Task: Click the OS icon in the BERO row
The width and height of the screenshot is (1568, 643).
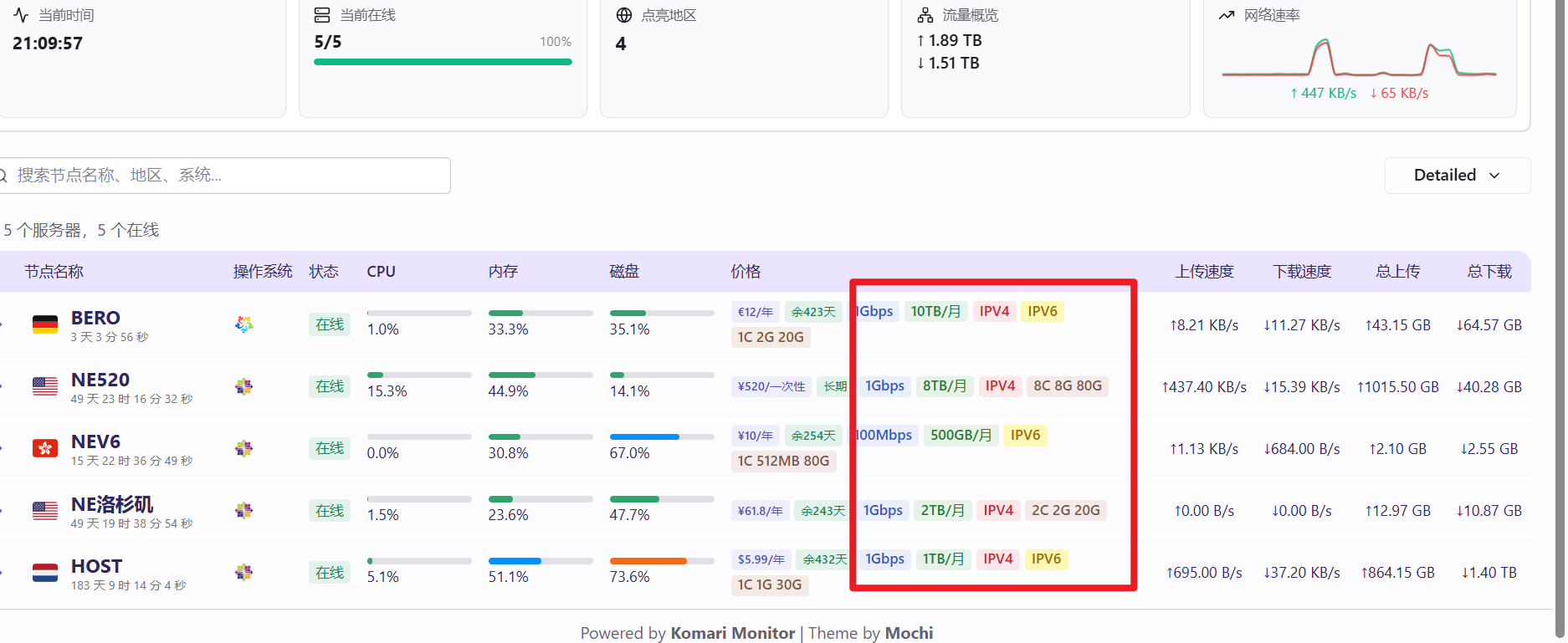Action: point(243,324)
